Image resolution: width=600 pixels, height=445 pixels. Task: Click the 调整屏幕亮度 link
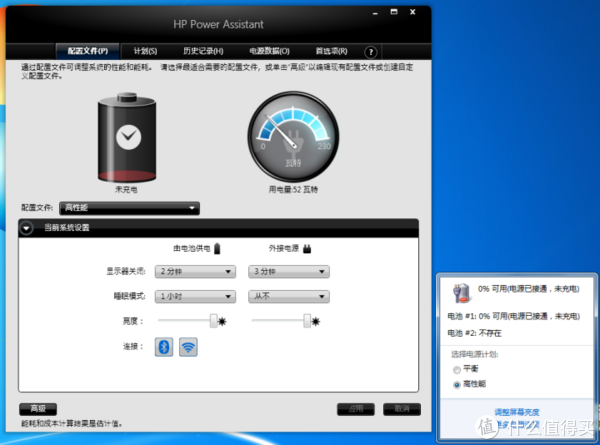pos(517,412)
